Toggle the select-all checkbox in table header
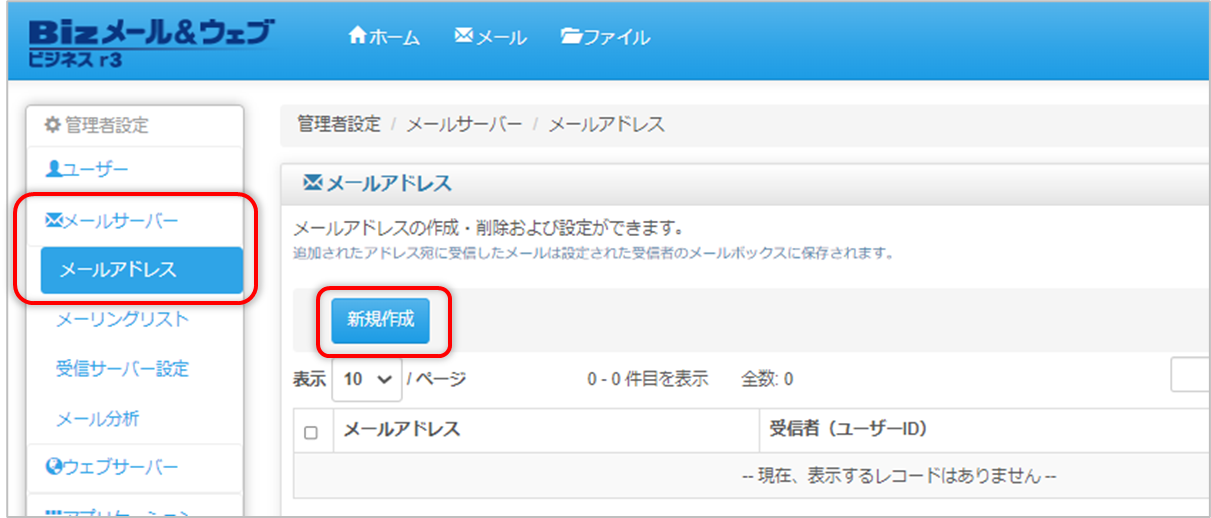 tap(311, 432)
